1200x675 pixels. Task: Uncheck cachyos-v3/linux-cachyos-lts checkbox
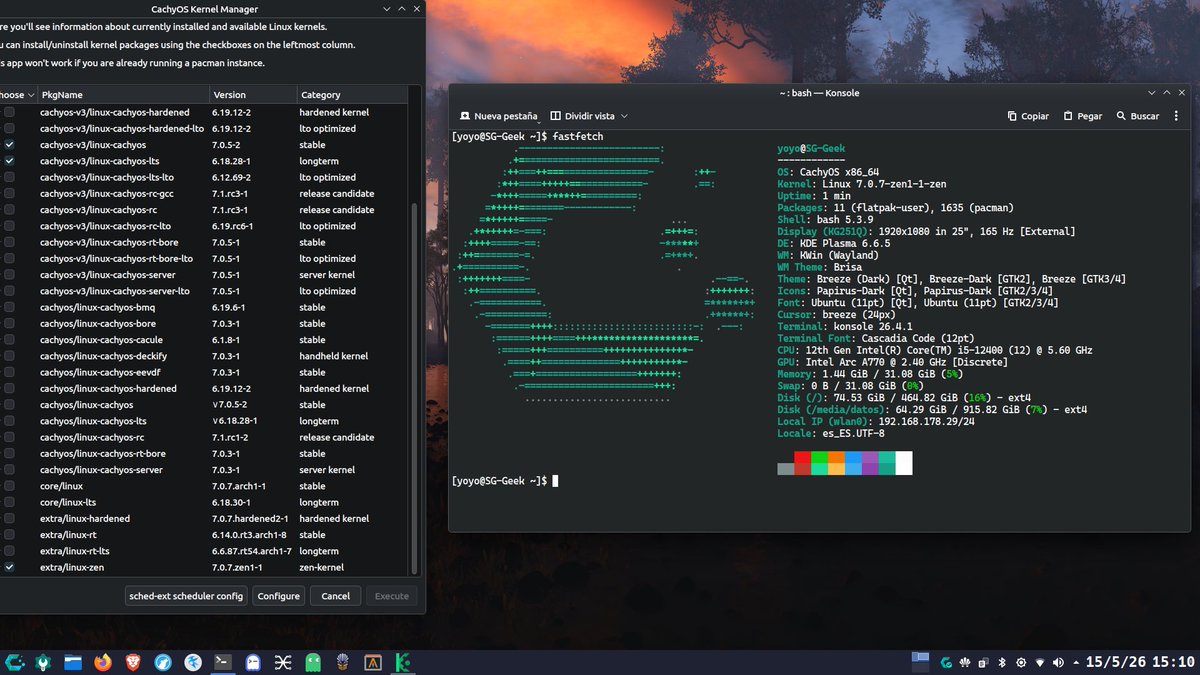(x=10, y=161)
